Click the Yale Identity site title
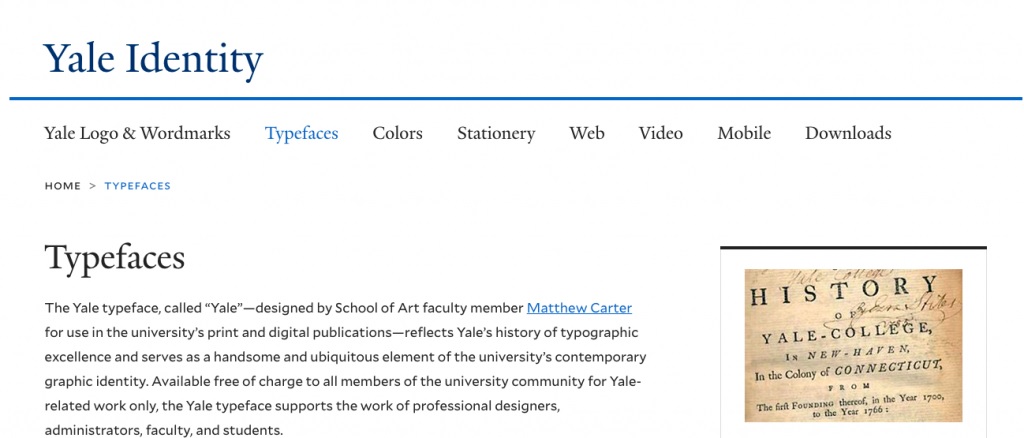 [153, 59]
